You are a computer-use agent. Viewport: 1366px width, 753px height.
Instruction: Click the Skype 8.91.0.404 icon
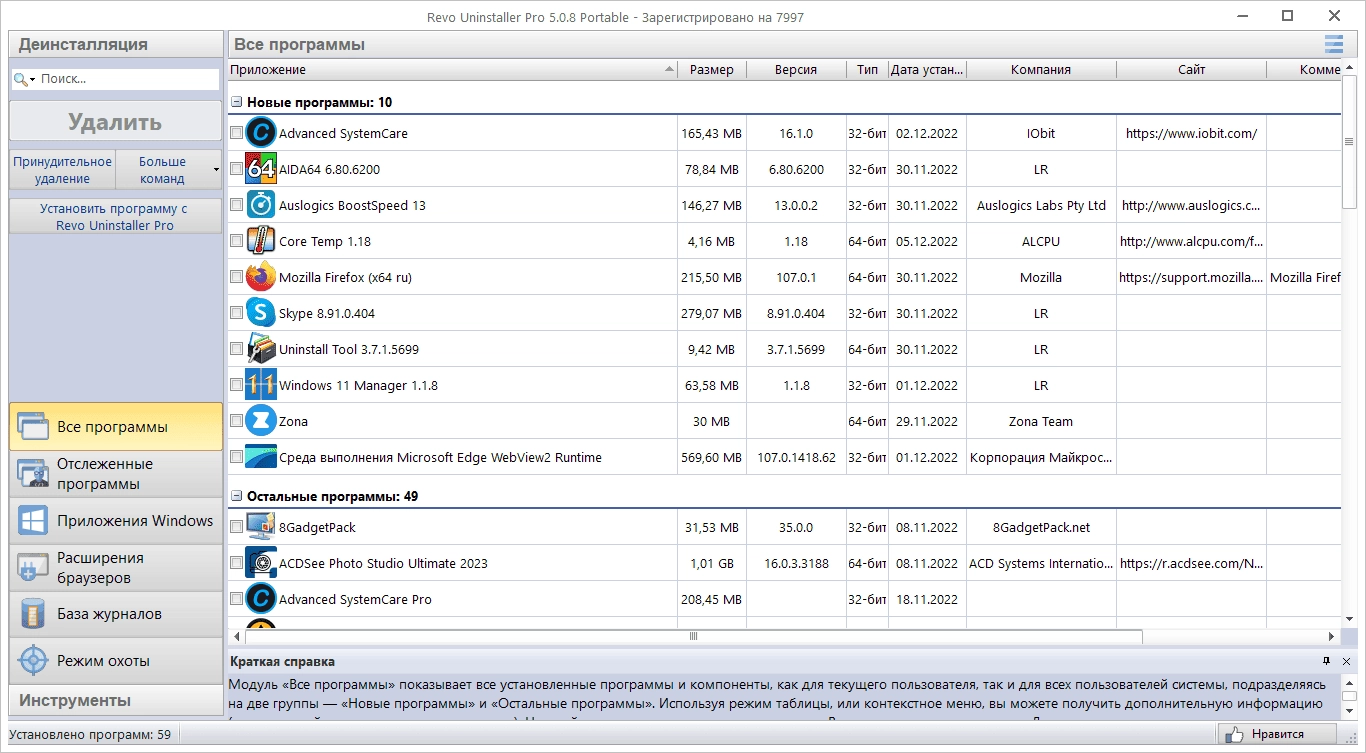(x=261, y=313)
